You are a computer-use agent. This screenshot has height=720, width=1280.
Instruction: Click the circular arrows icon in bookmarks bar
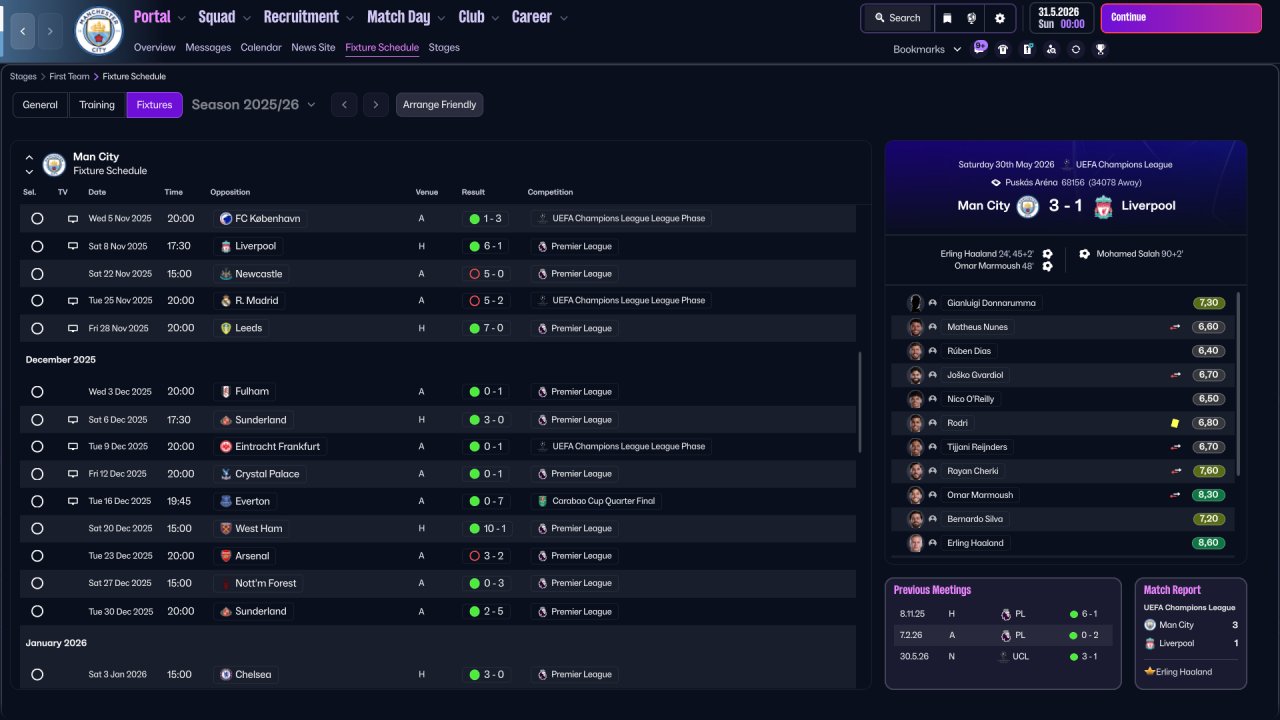(x=1076, y=49)
